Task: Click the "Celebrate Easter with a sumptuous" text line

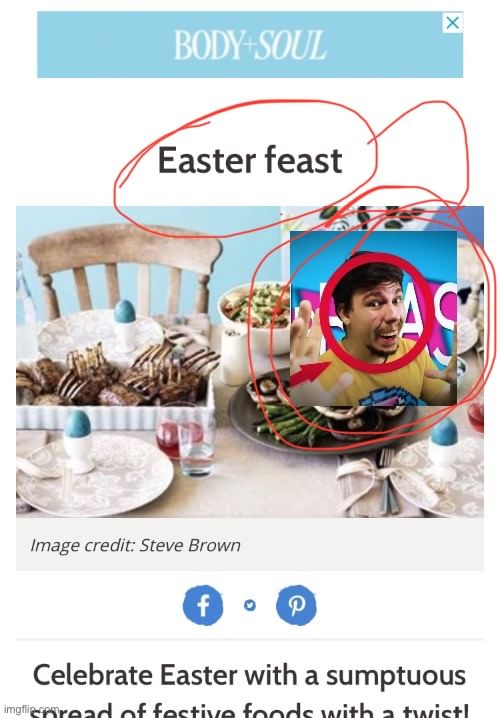Action: [250, 675]
